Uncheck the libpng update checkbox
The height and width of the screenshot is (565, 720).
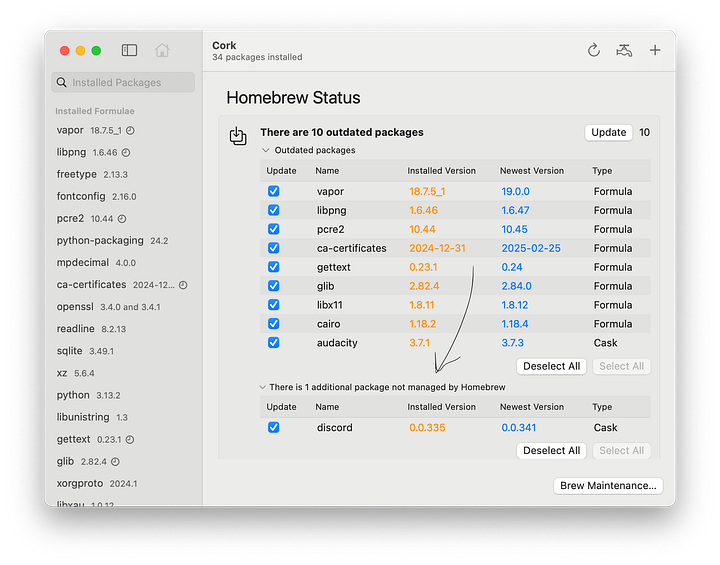point(274,210)
